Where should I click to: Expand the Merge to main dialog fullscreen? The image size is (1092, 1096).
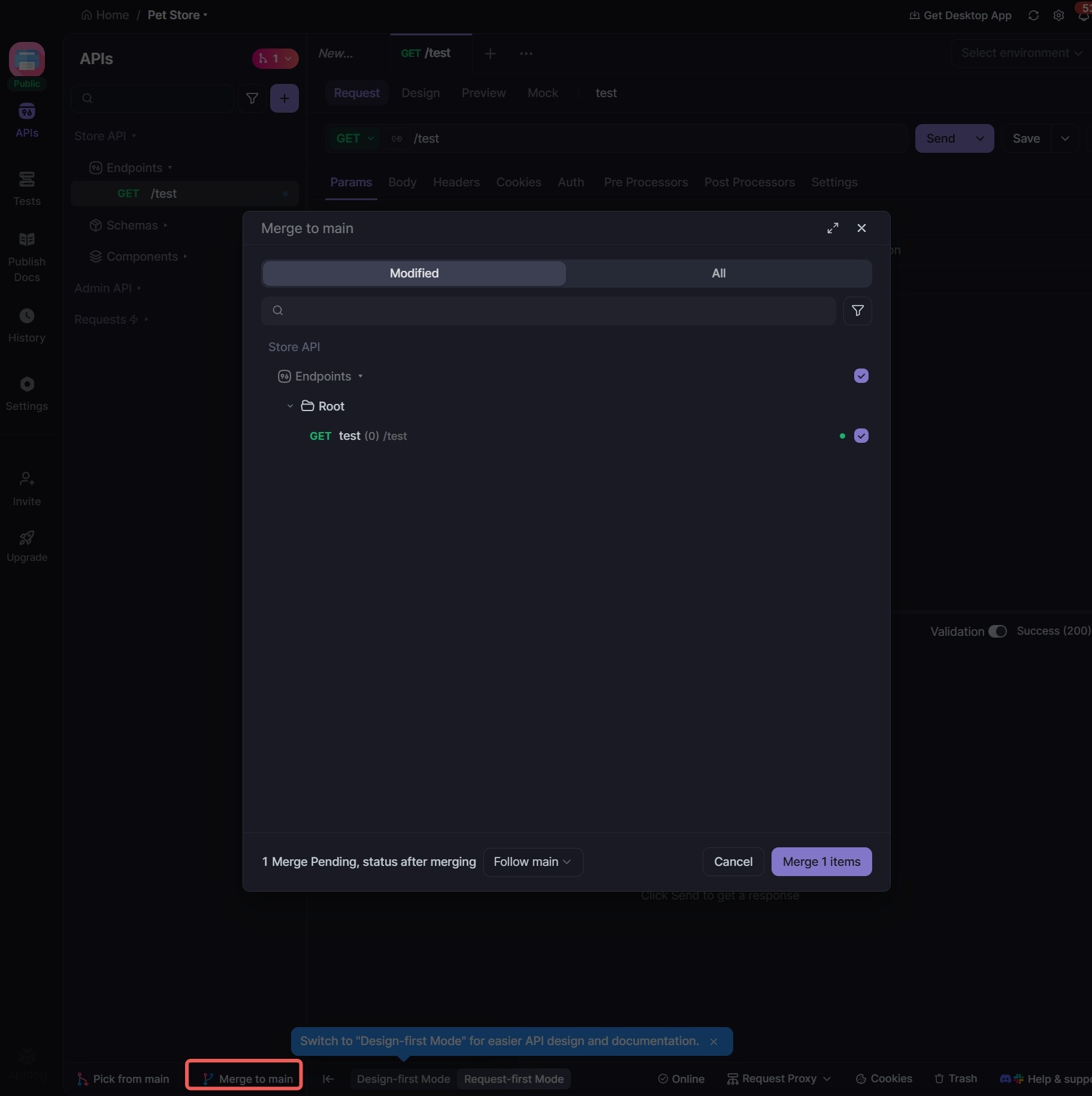click(833, 228)
